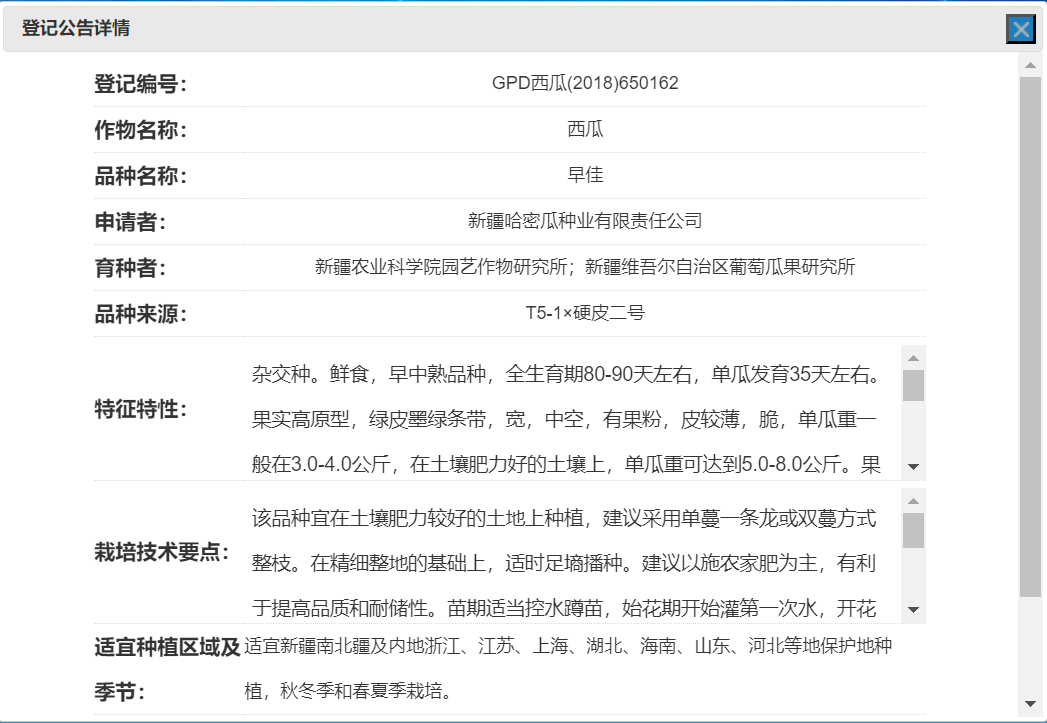Click the 申请者 label
This screenshot has height=723, width=1047.
click(x=130, y=222)
